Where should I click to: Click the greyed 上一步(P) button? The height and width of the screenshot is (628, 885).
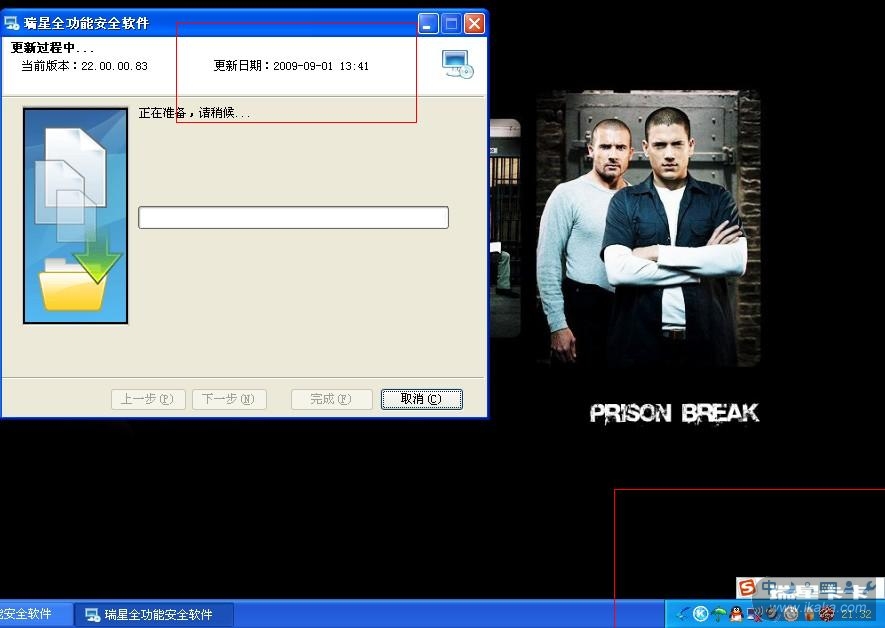(x=148, y=399)
